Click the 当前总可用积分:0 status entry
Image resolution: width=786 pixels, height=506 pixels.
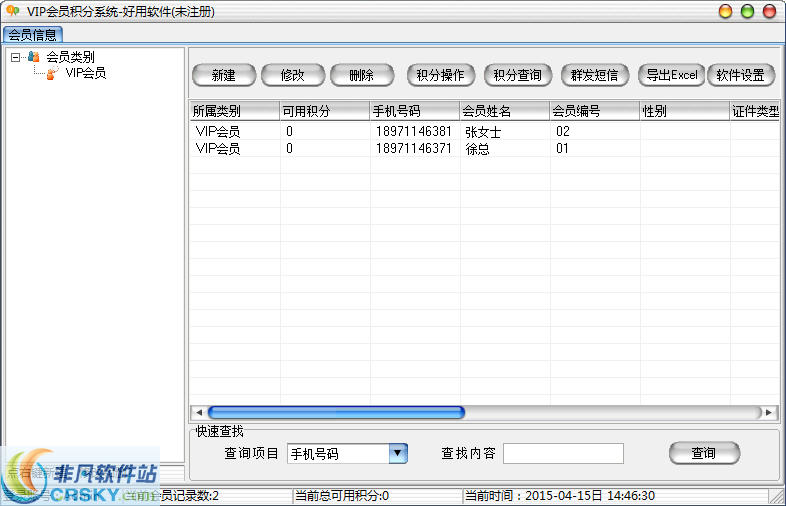coord(342,496)
